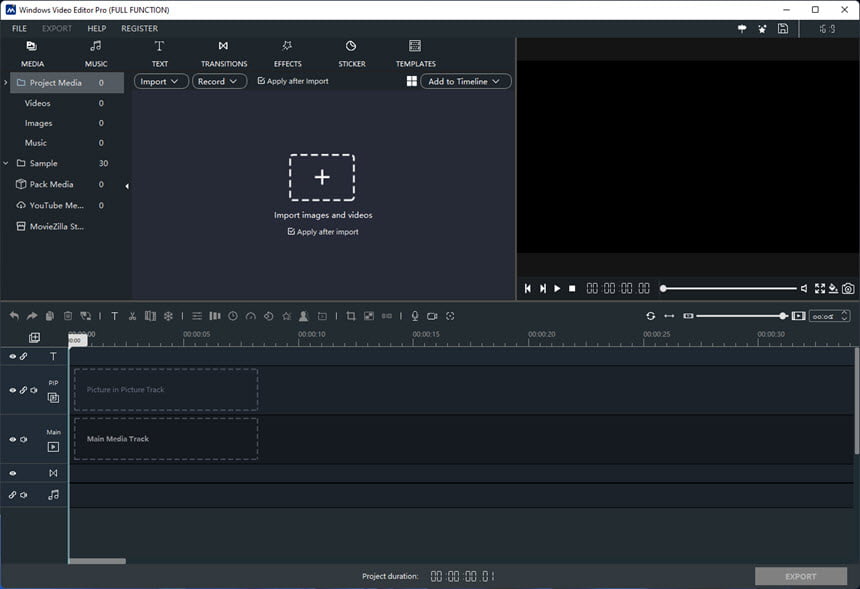Hide the transition track with its eye icon
This screenshot has width=860, height=589.
(12, 473)
